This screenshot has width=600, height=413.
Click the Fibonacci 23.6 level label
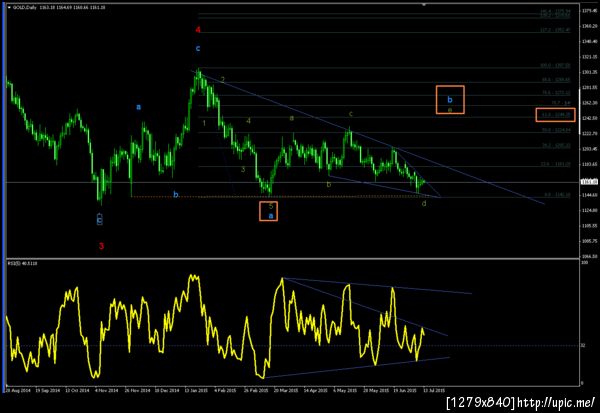click(555, 164)
